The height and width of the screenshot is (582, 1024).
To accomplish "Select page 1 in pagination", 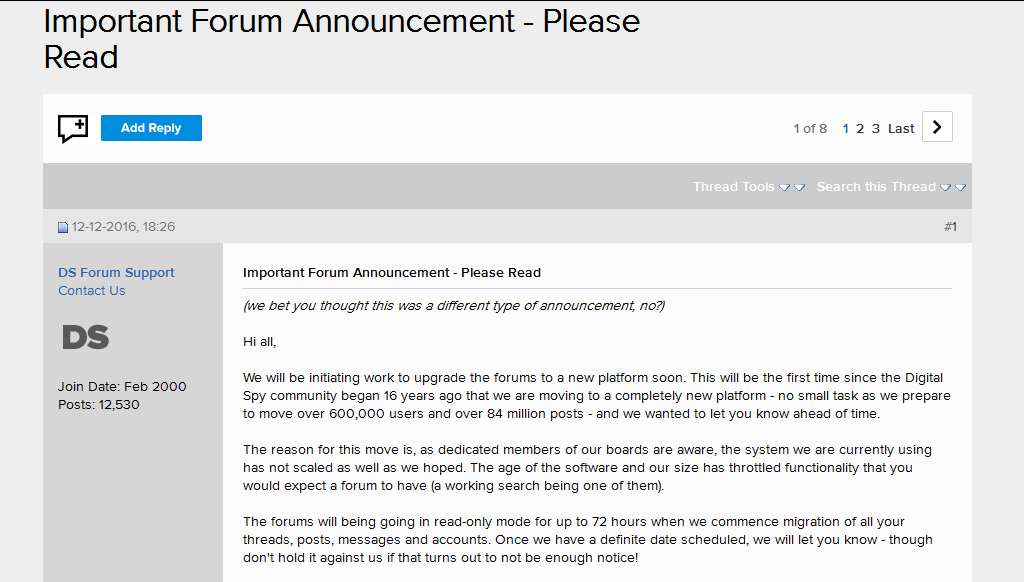I will (846, 129).
